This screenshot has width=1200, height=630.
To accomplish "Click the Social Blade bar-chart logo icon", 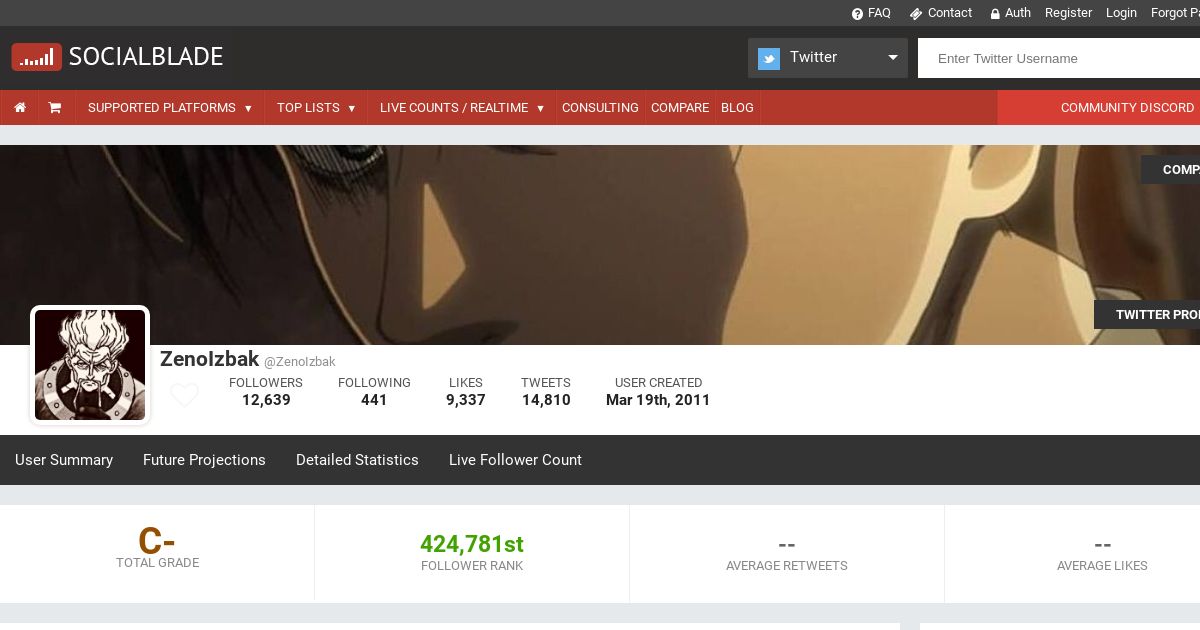I will 37,57.
